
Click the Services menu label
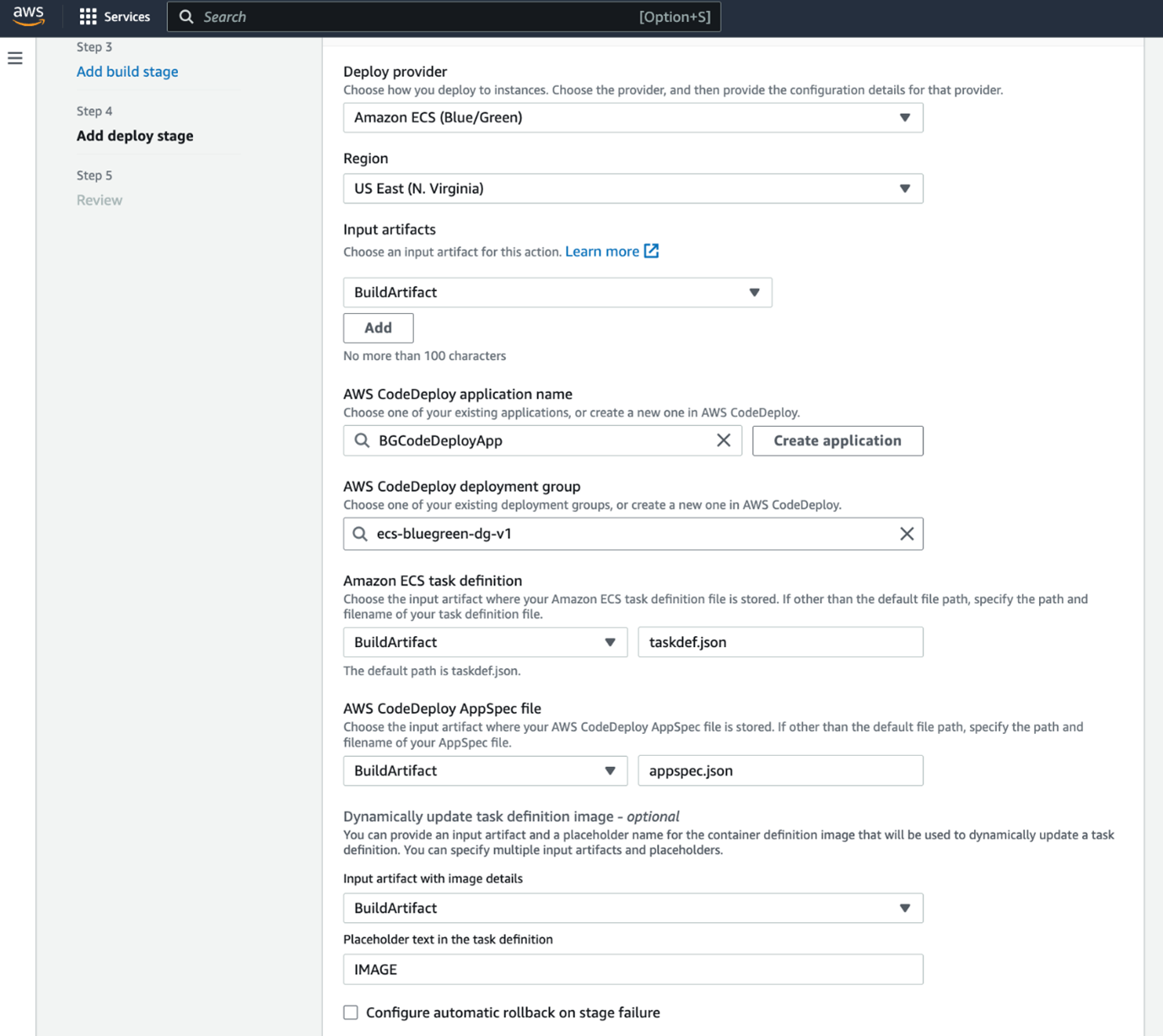(127, 17)
